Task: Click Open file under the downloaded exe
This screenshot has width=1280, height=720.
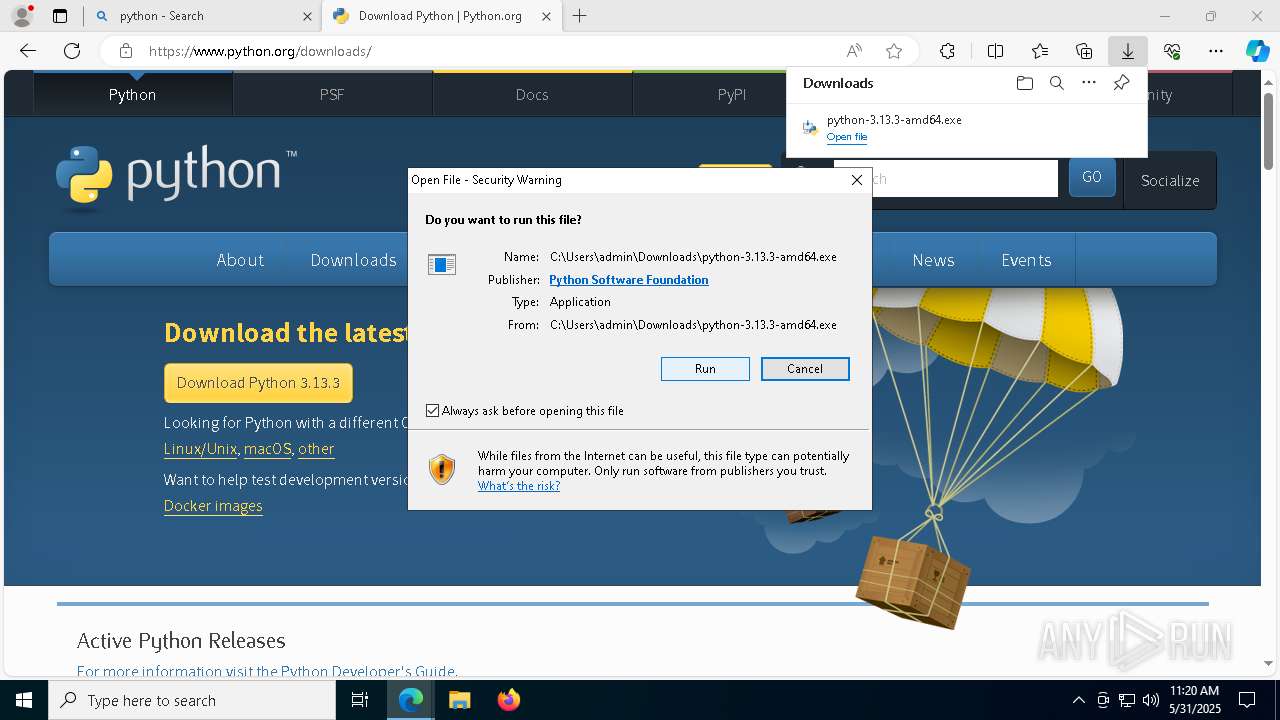Action: [x=847, y=137]
